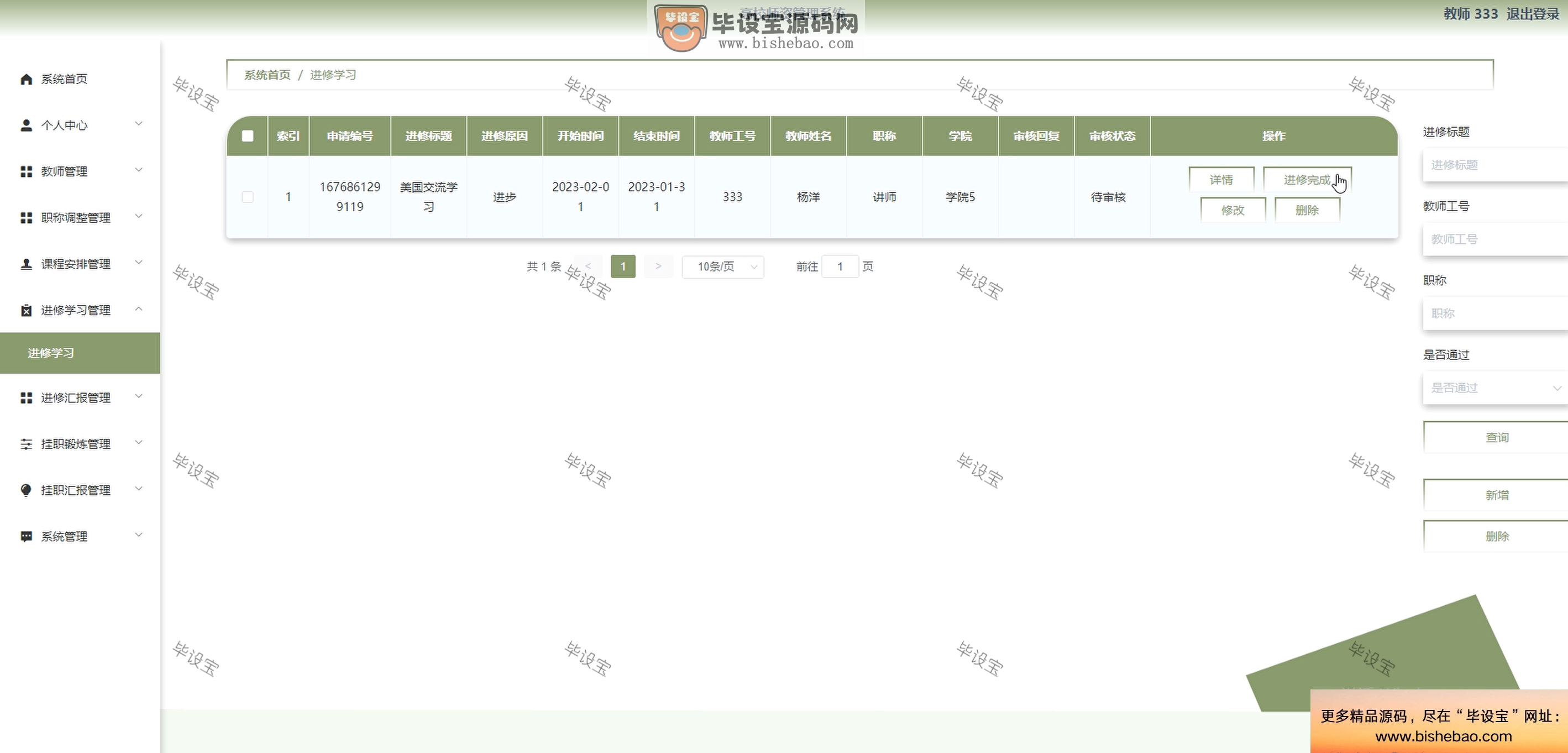Click the row 删除 button beside 修改
The width and height of the screenshot is (1568, 753).
click(1308, 210)
